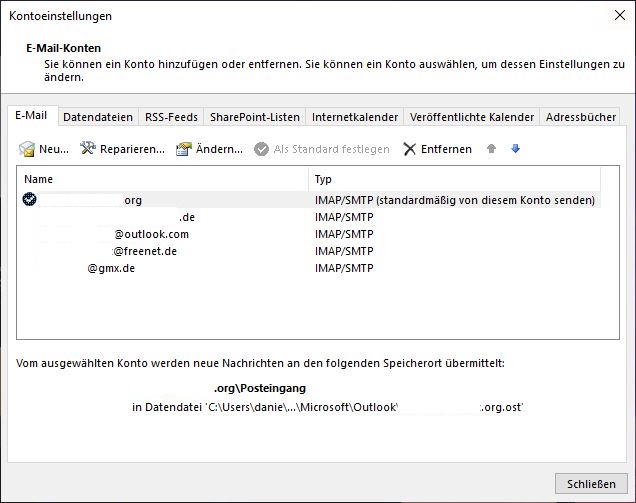Select the Veröffentlichte Kalender tab
636x503 pixels.
(472, 117)
